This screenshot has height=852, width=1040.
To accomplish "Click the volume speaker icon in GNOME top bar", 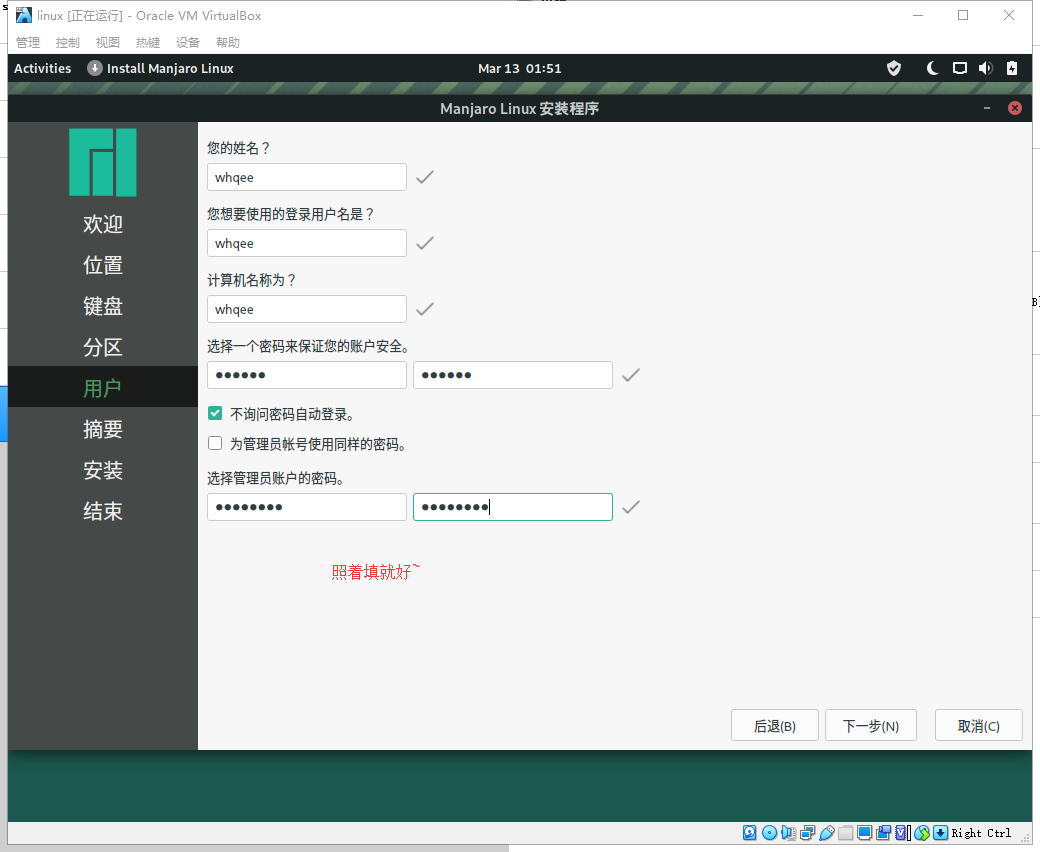I will [985, 68].
